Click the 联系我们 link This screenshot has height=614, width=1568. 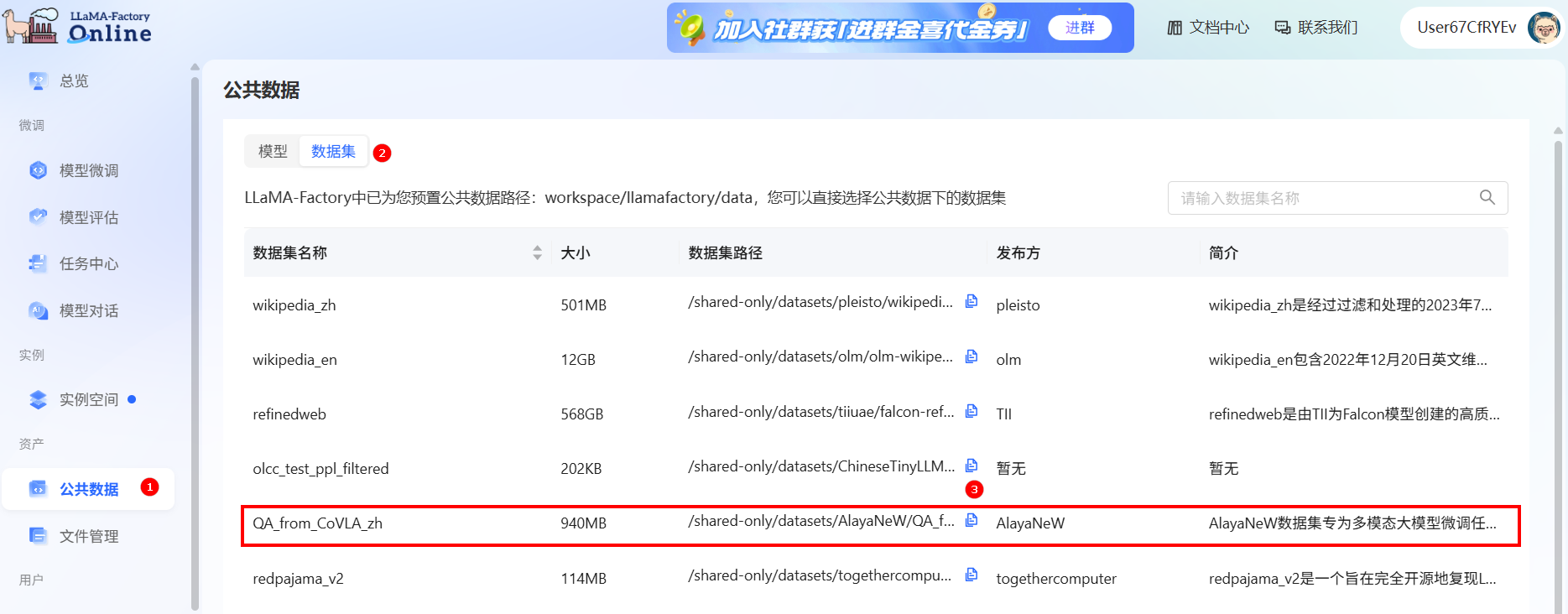(1315, 28)
